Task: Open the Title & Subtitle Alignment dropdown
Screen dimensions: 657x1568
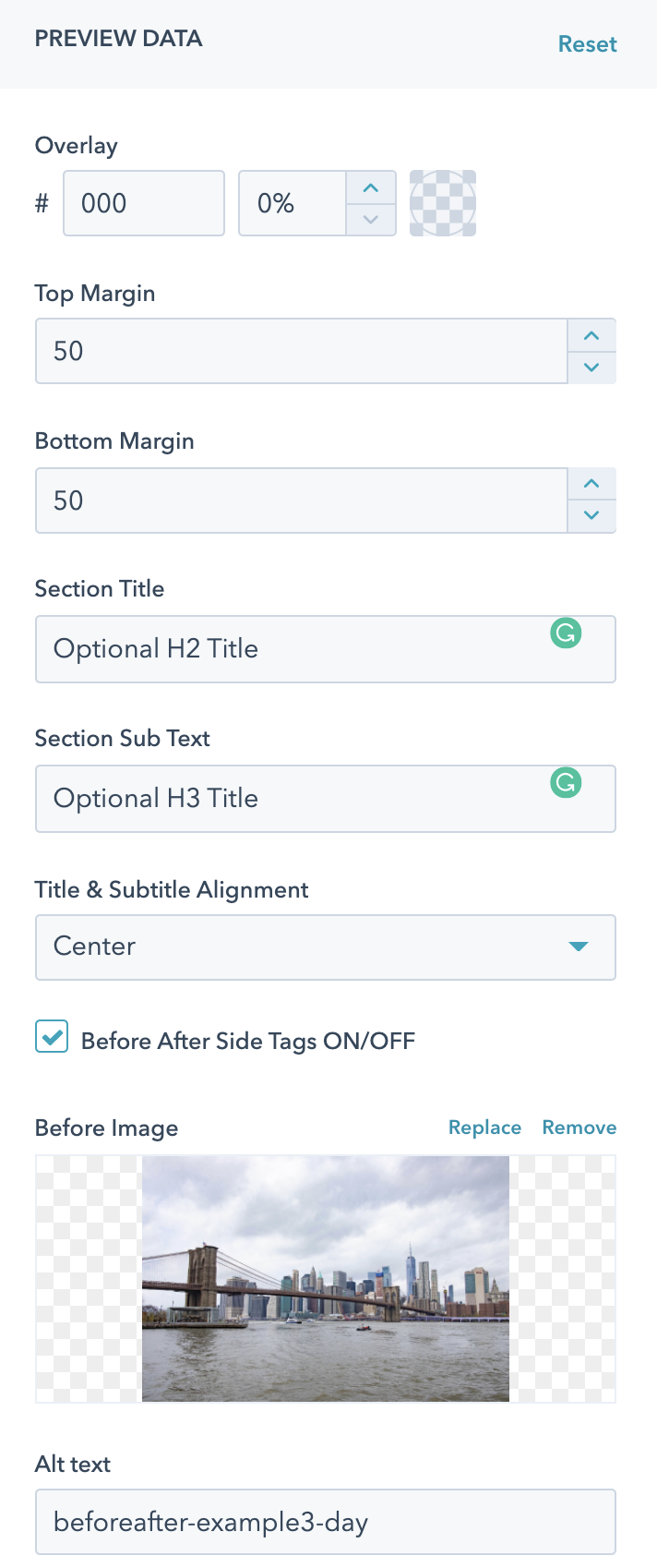Action: pos(325,947)
